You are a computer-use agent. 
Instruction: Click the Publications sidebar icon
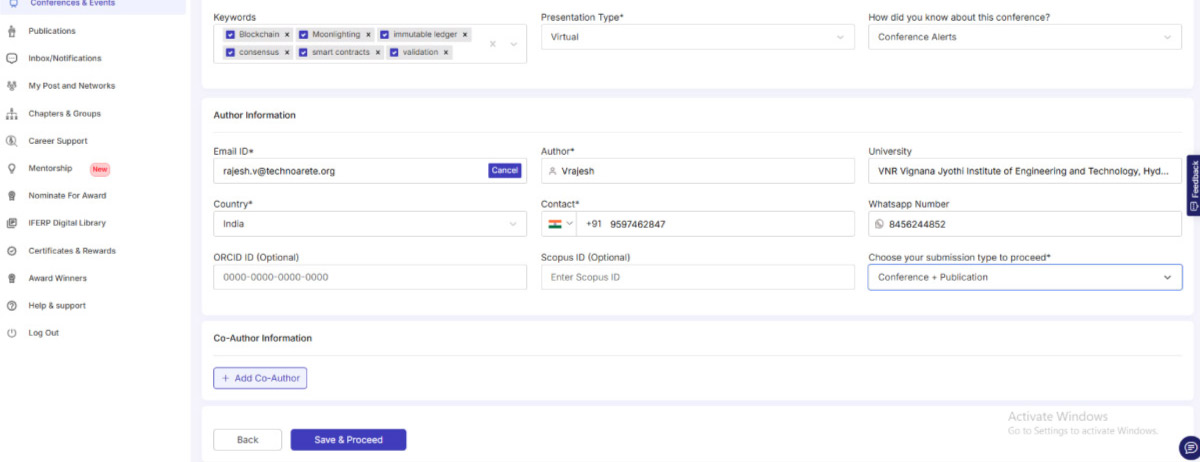[12, 31]
